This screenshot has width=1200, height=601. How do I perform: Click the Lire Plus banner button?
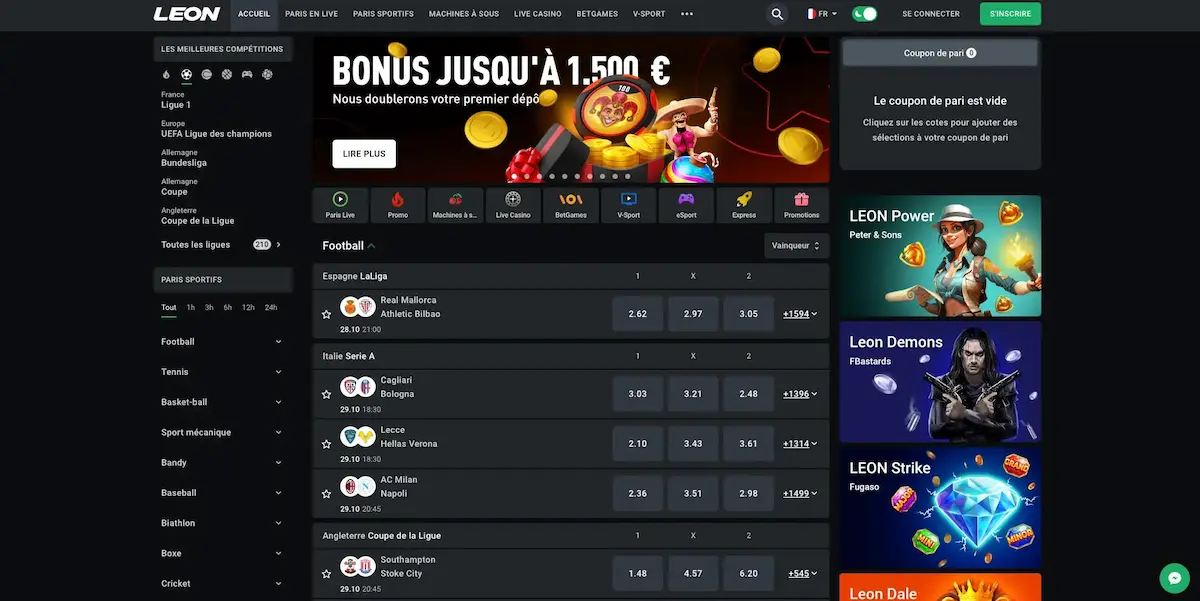point(364,153)
